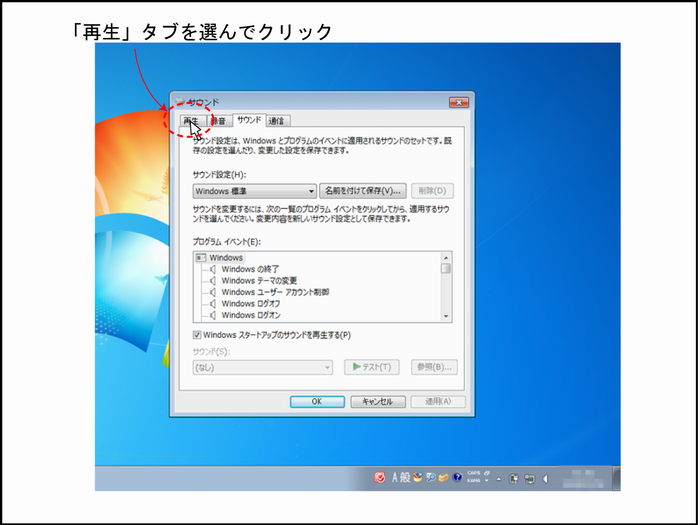Click the event list scrollbar down arrow
This screenshot has height=525, width=700.
pos(446,316)
